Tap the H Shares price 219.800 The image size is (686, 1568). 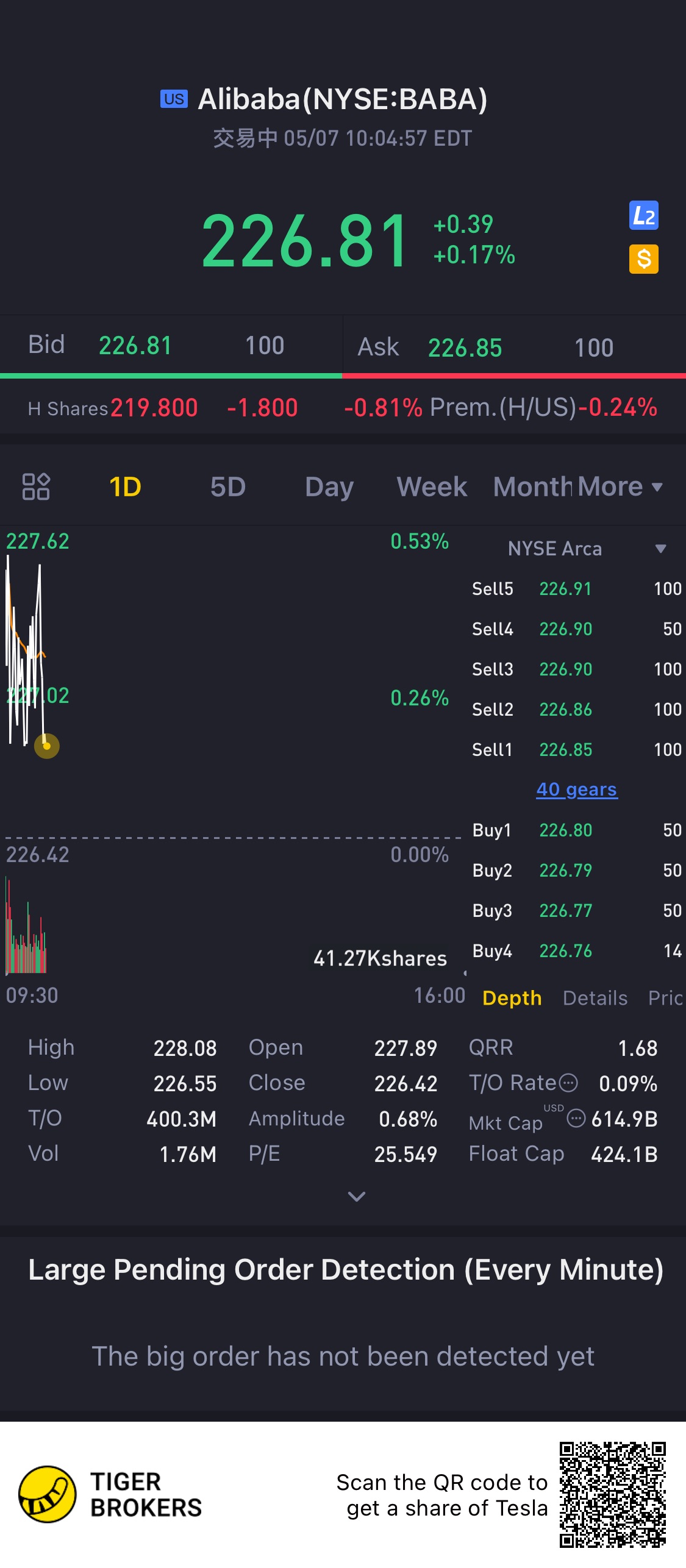pos(154,408)
